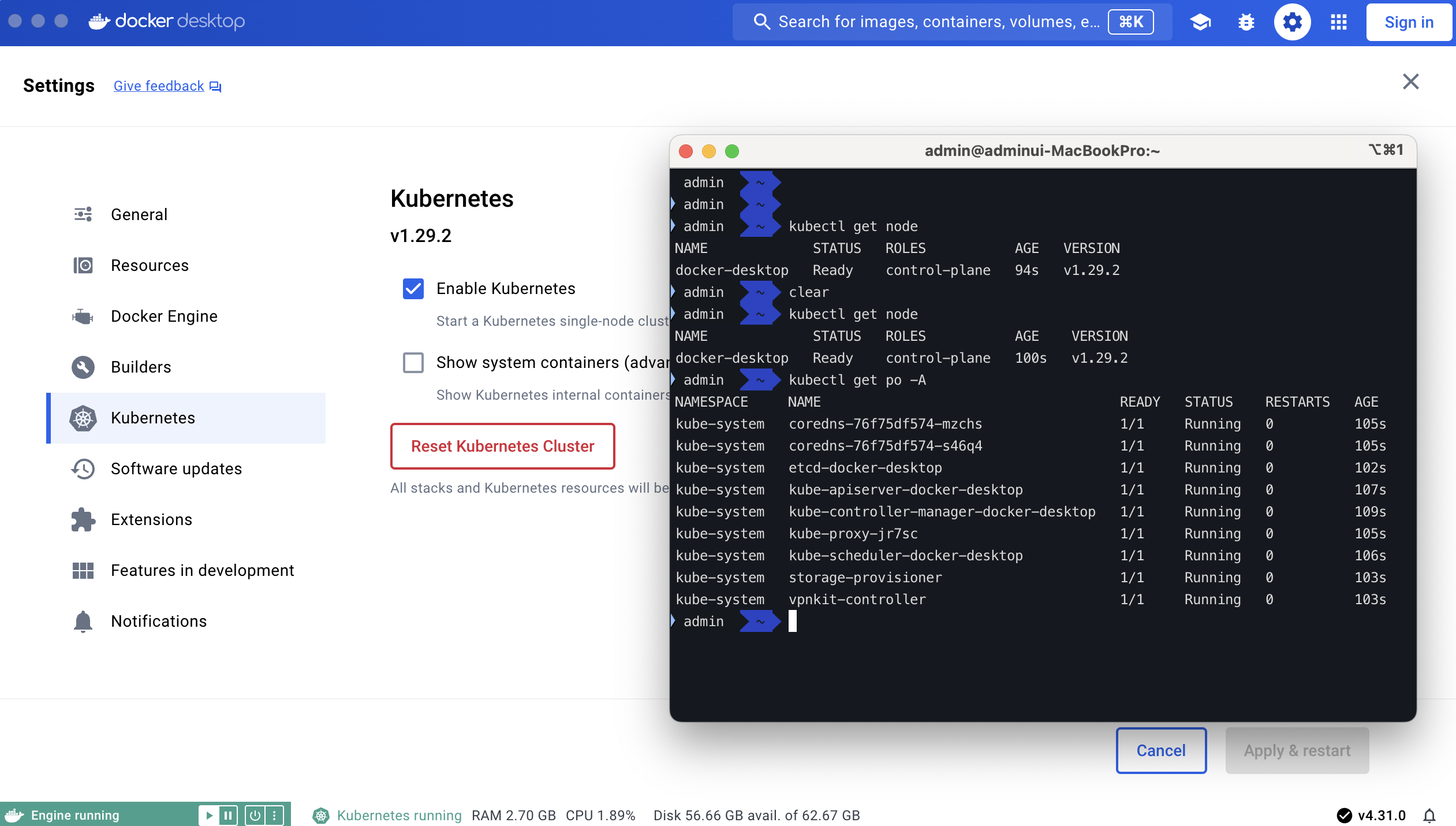Open the Extensions grid icon in the header

[1338, 23]
